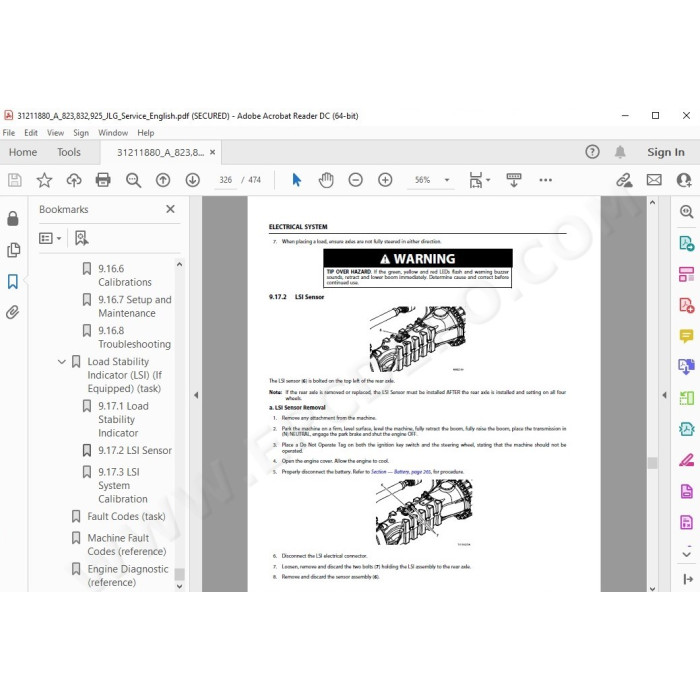
Task: Open Fill & Sign pen tool
Action: click(687, 459)
